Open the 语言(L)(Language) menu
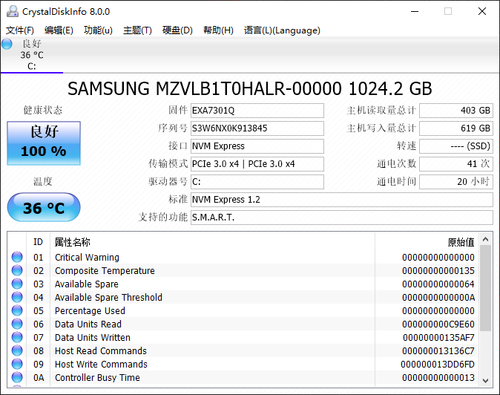This screenshot has width=500, height=395. click(282, 30)
